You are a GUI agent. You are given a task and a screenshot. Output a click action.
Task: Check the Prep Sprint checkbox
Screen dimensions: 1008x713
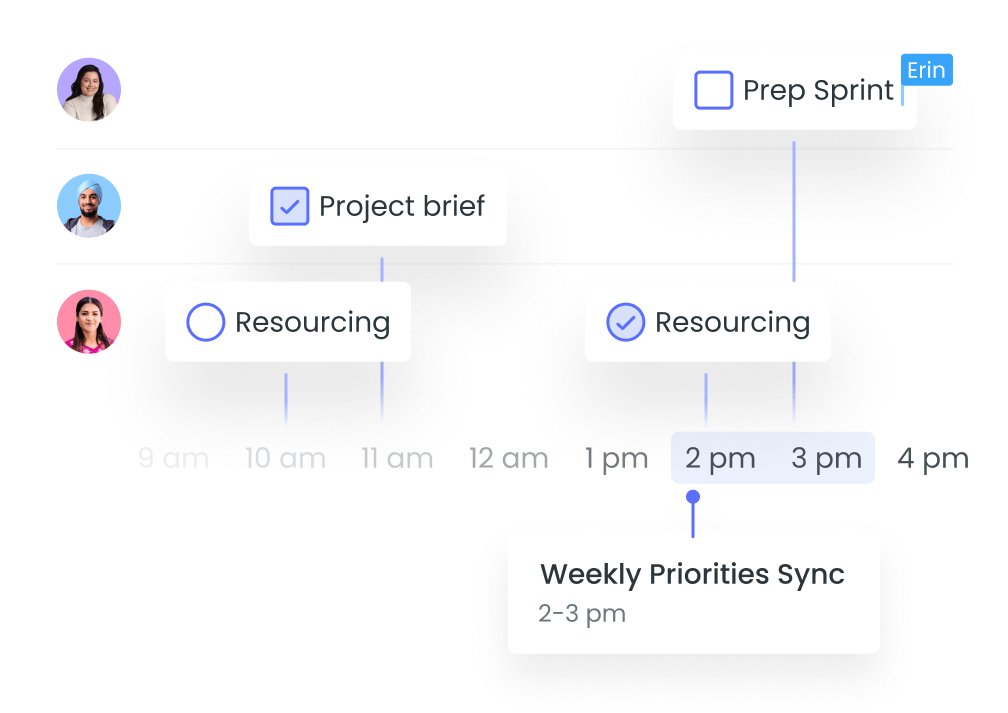coord(714,90)
